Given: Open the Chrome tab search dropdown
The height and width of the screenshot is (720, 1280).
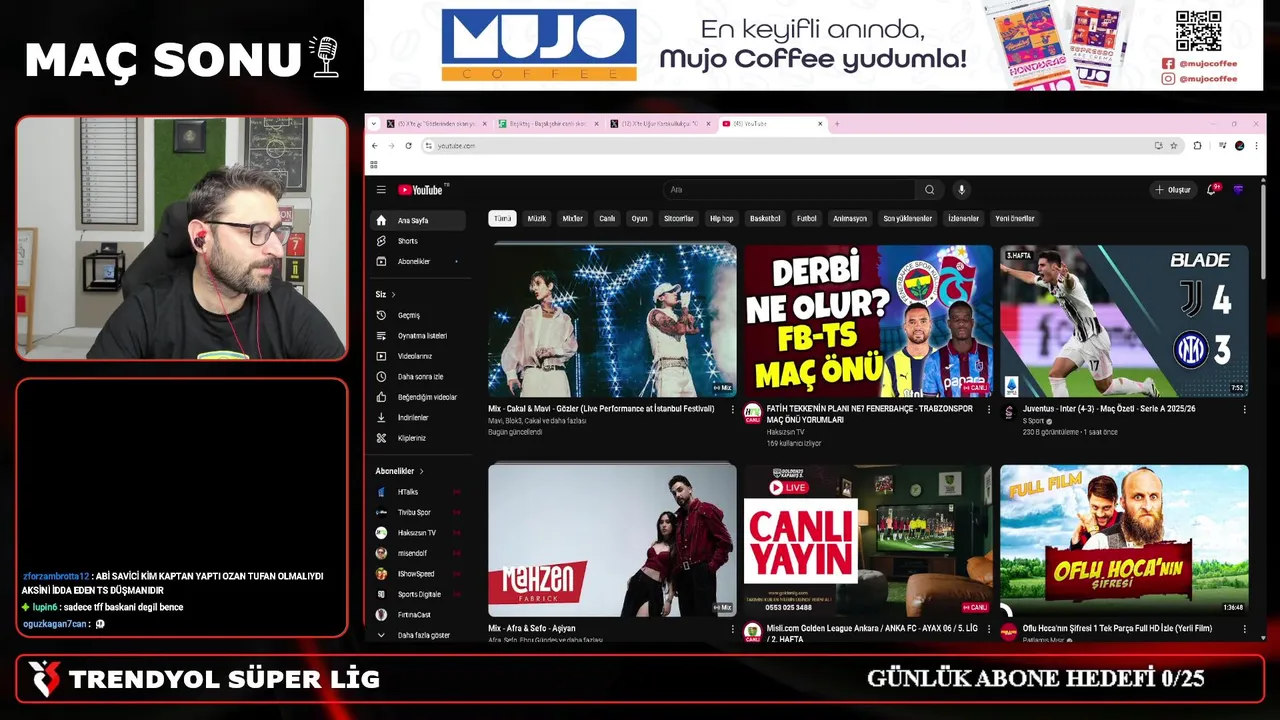Looking at the screenshot, I should coord(374,124).
